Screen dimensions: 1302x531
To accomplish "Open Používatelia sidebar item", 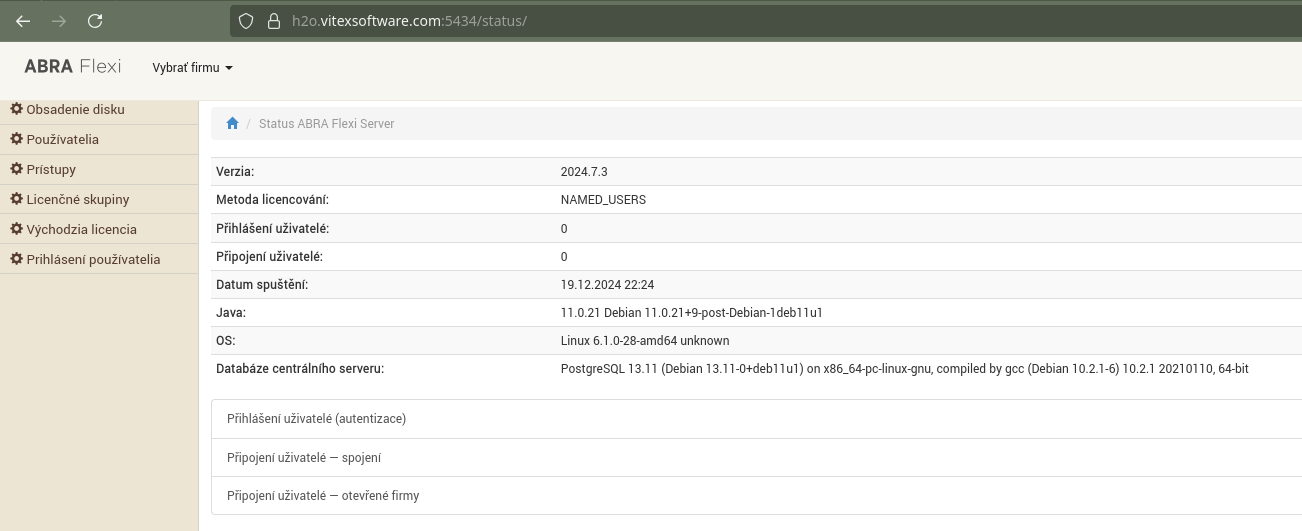I will click(x=99, y=140).
